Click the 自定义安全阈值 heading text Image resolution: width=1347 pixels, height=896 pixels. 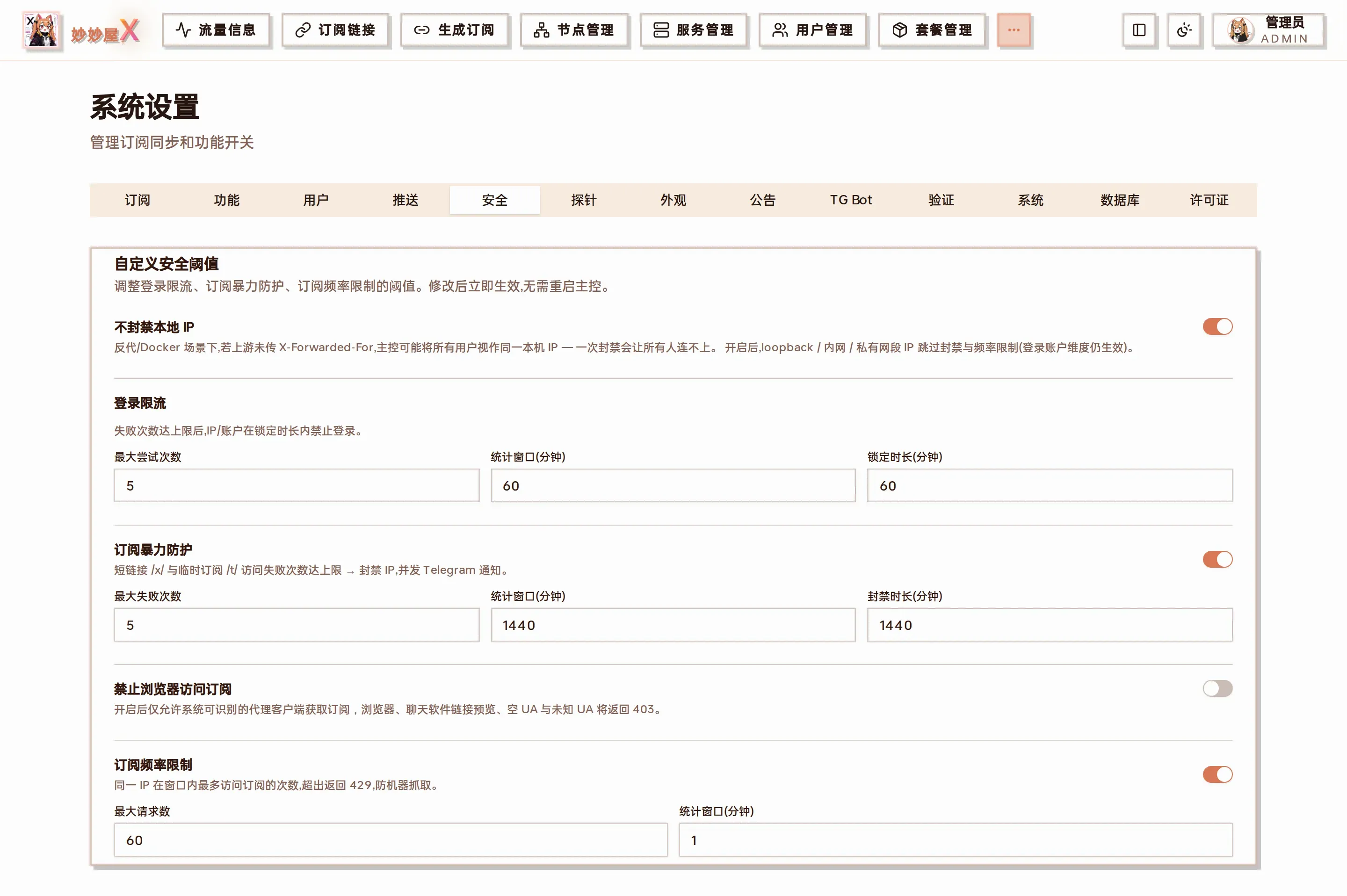(167, 264)
